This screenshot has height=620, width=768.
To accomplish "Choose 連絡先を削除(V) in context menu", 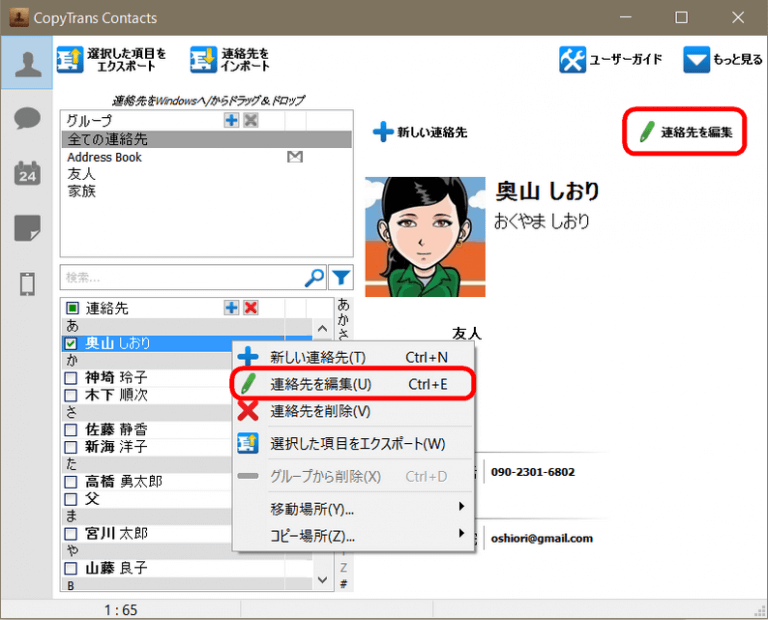I will 353,411.
